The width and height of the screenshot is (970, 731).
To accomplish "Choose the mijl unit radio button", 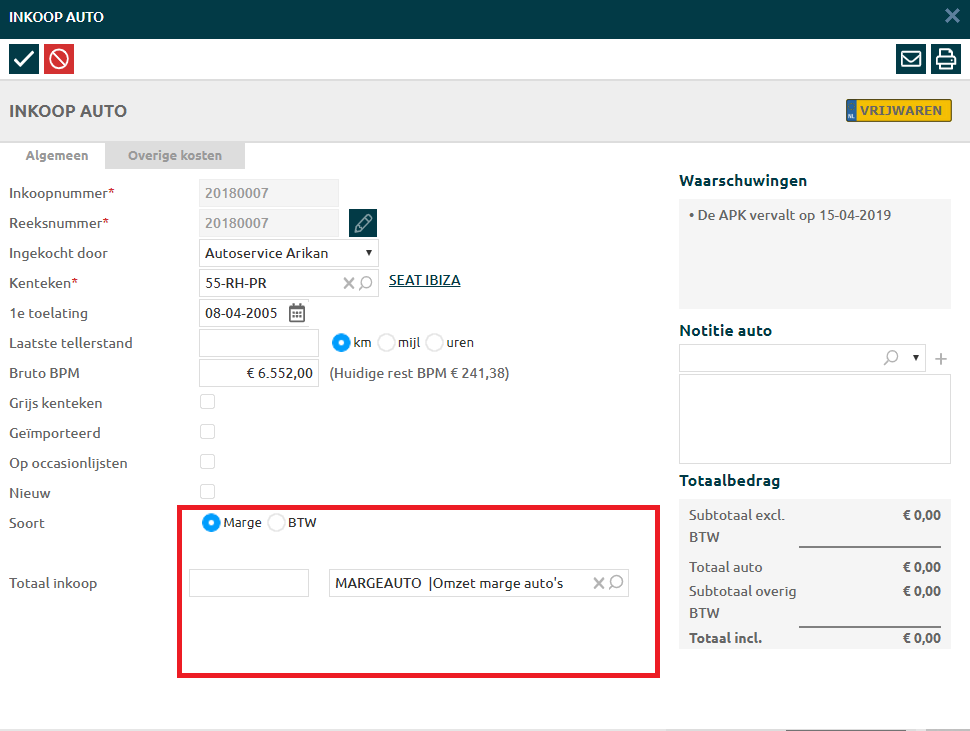I will point(386,342).
